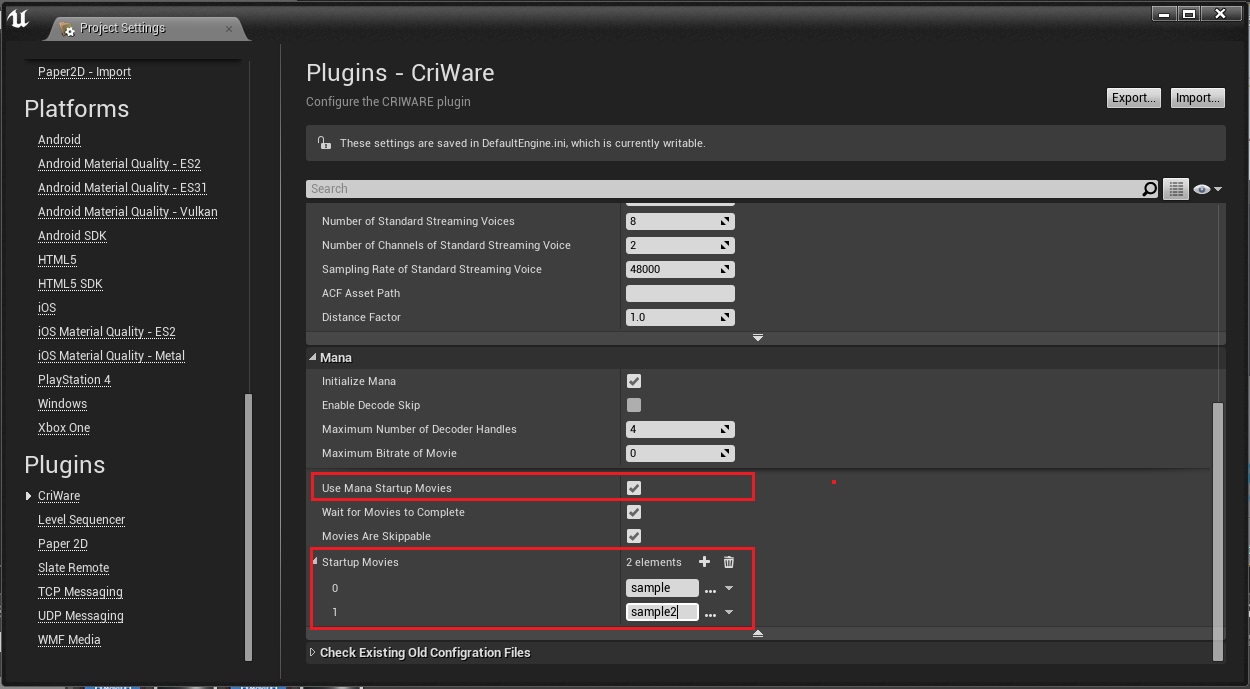Disable Wait for Movies to Complete
Viewport: 1250px width, 689px height.
tap(634, 512)
